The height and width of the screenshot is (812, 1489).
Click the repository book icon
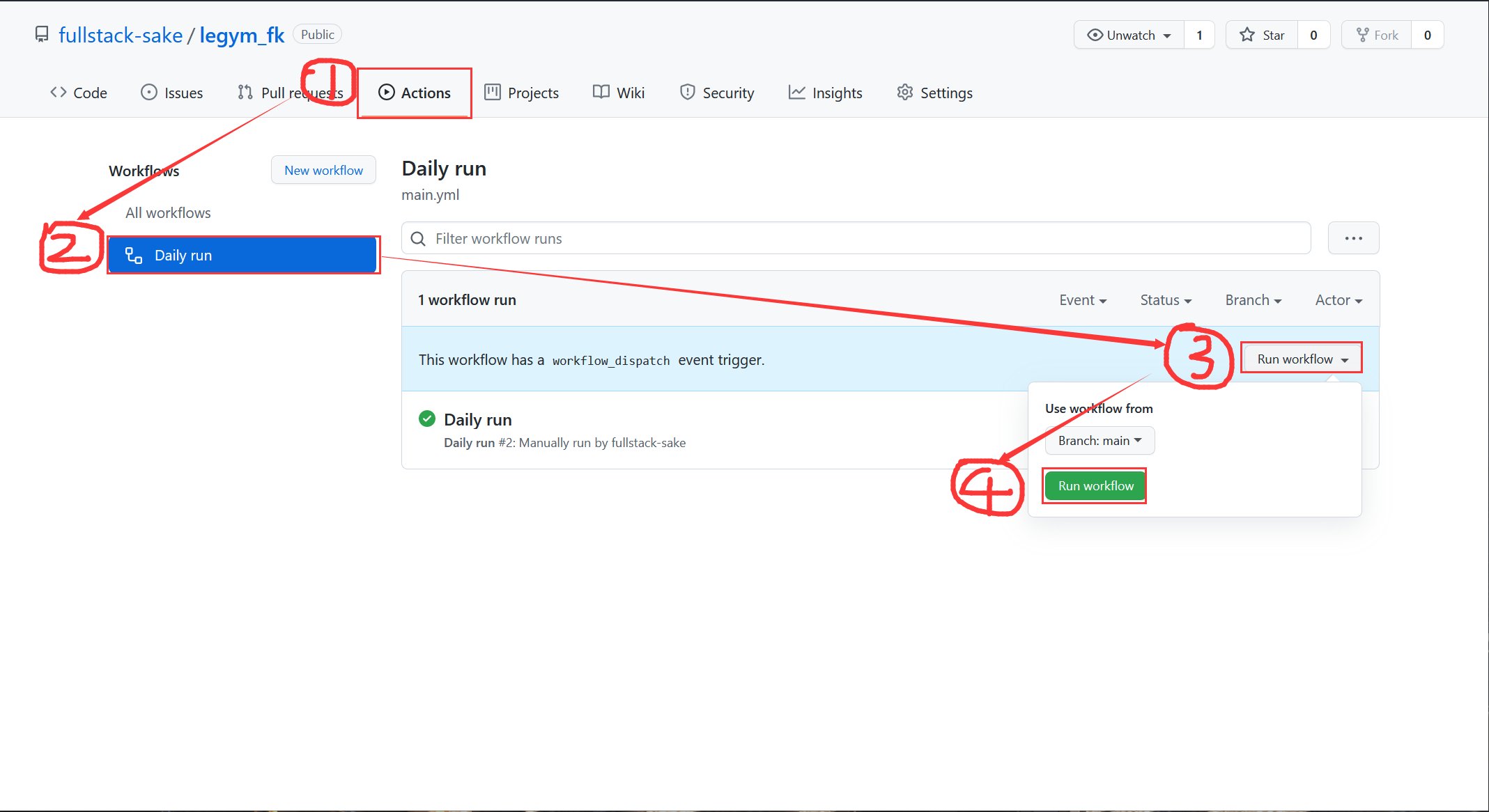[x=42, y=35]
